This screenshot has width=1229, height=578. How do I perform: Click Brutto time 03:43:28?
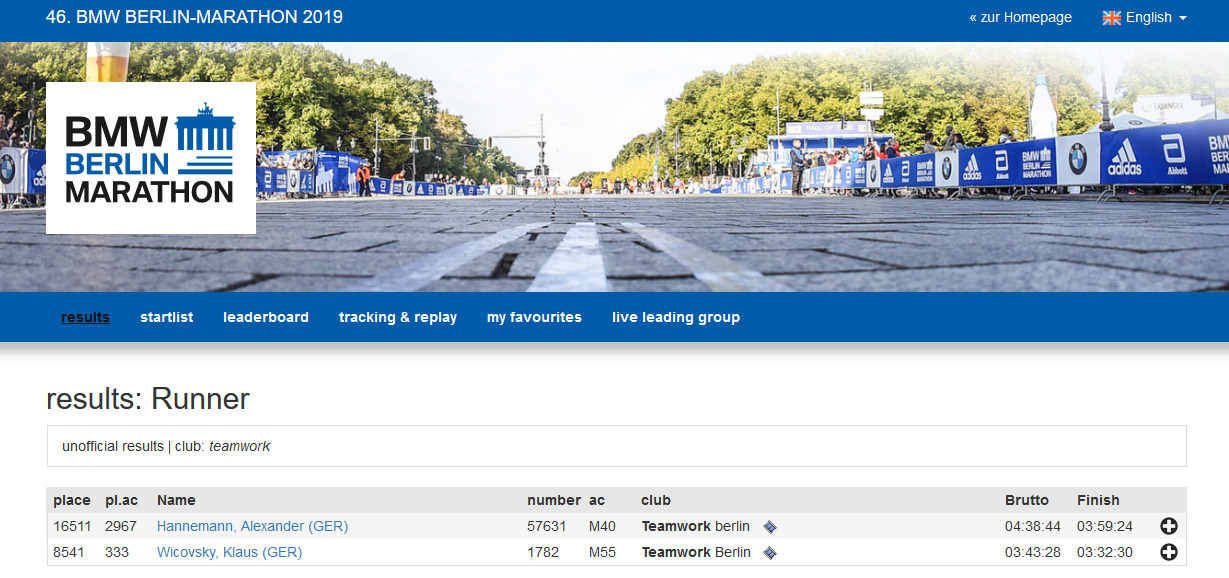1033,552
